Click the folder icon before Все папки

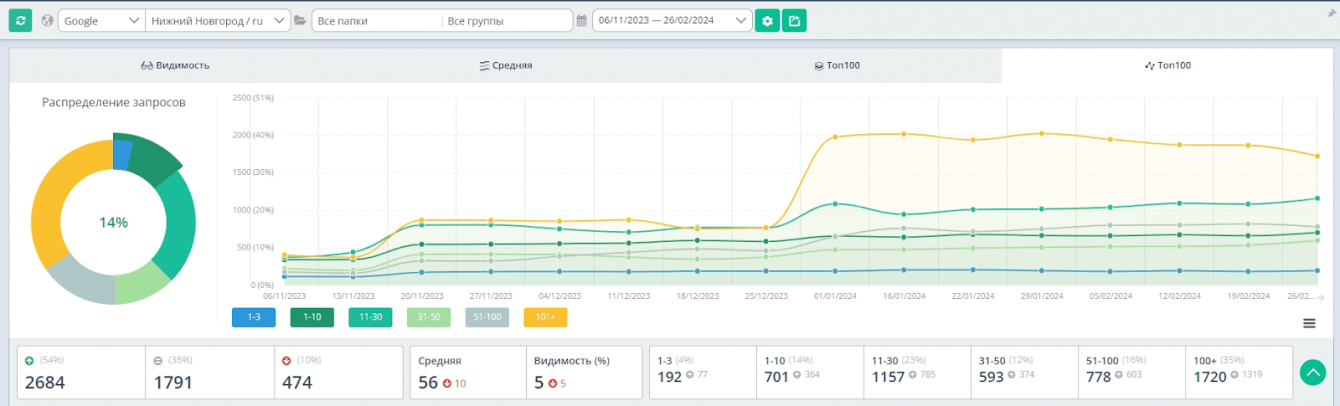click(300, 20)
